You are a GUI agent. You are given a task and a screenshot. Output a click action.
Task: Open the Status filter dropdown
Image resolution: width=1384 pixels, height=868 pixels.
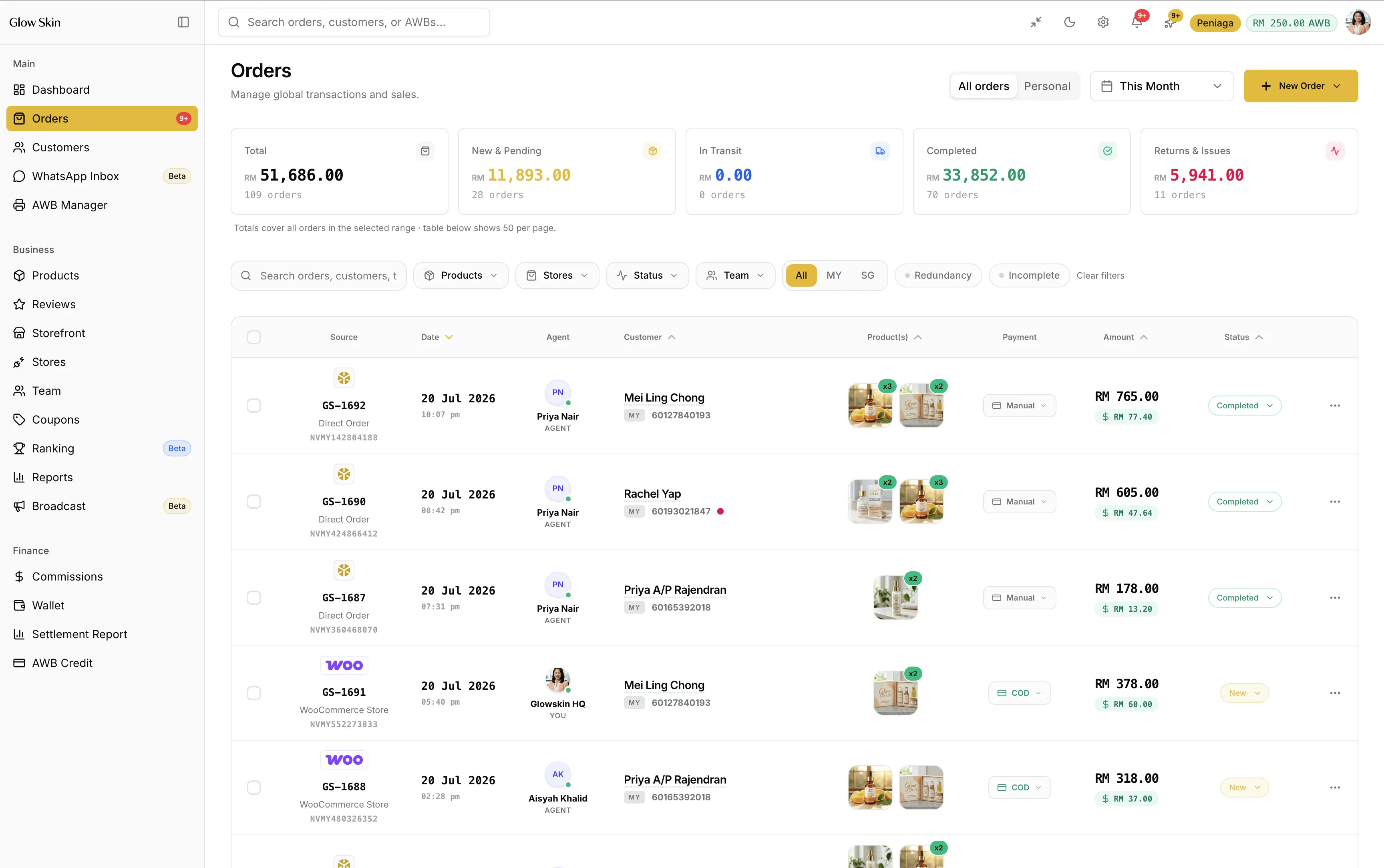click(647, 275)
